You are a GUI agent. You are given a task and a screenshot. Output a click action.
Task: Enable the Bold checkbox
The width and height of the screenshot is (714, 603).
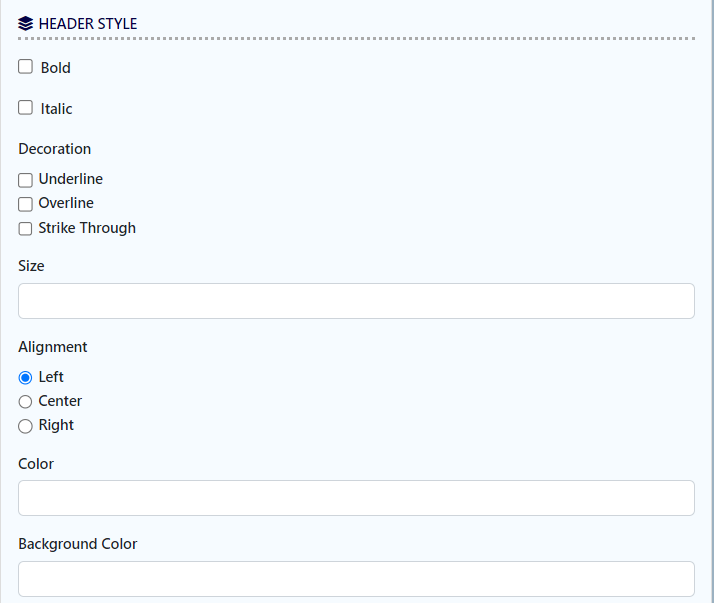(x=26, y=68)
